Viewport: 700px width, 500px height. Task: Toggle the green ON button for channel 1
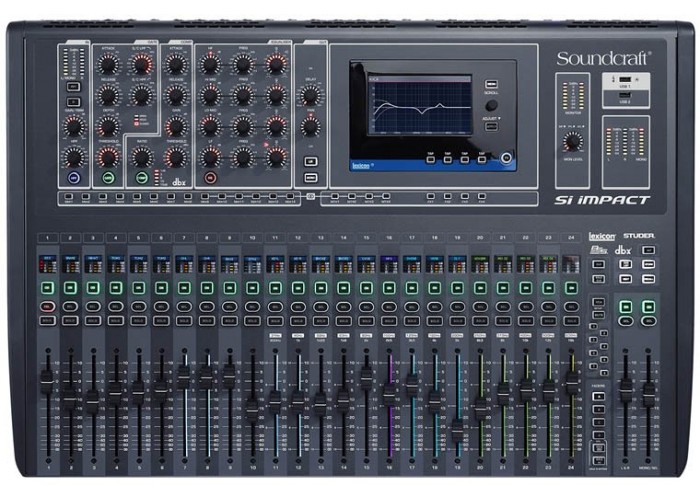[x=47, y=286]
